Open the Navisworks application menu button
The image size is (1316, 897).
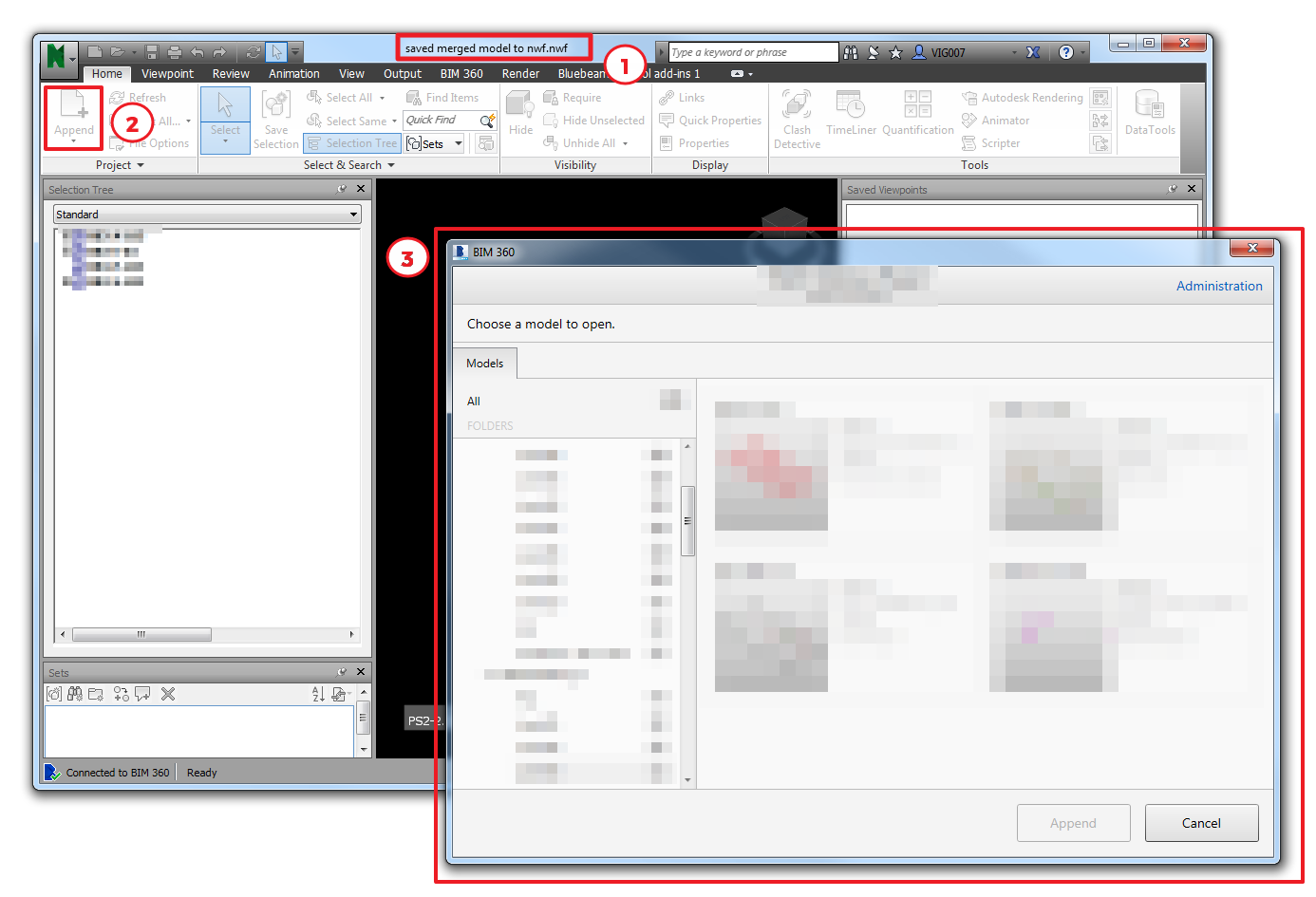tap(59, 59)
